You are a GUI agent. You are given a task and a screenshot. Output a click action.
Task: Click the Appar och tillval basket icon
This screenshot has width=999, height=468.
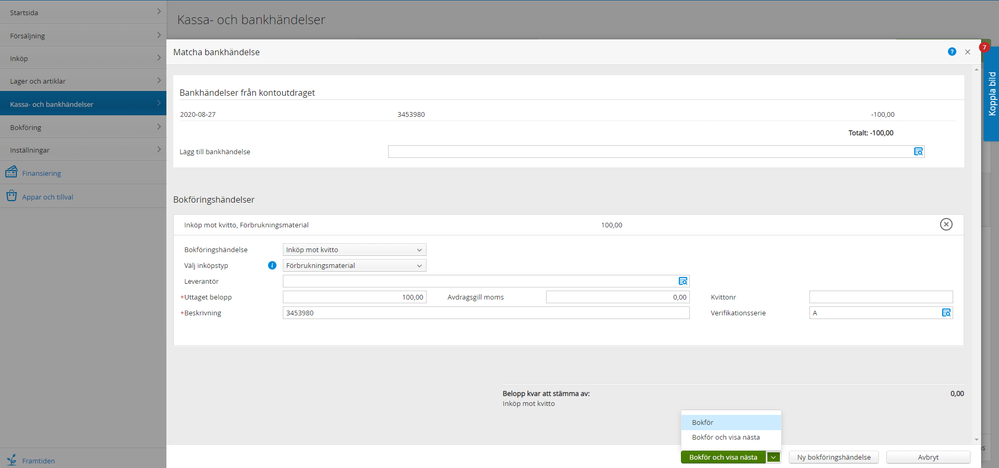click(x=12, y=197)
